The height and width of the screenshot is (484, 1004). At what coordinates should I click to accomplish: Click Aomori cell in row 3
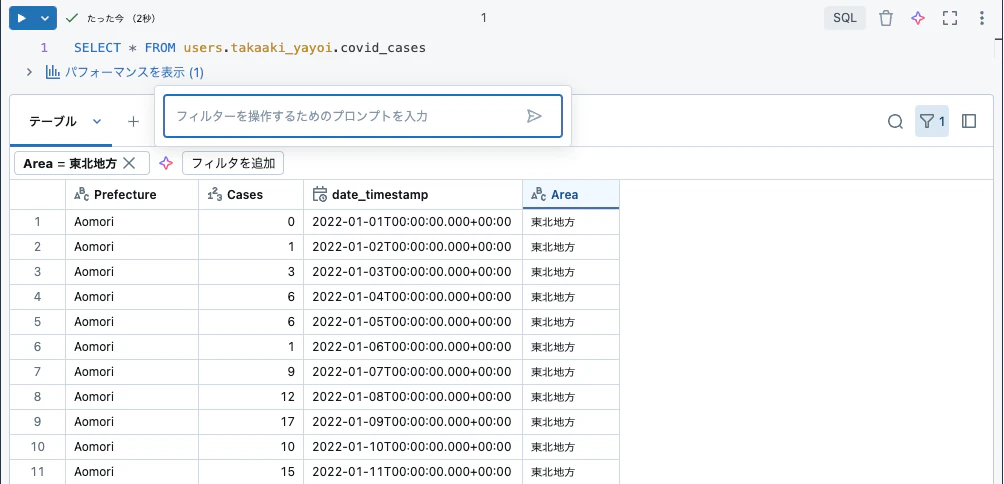(132, 271)
